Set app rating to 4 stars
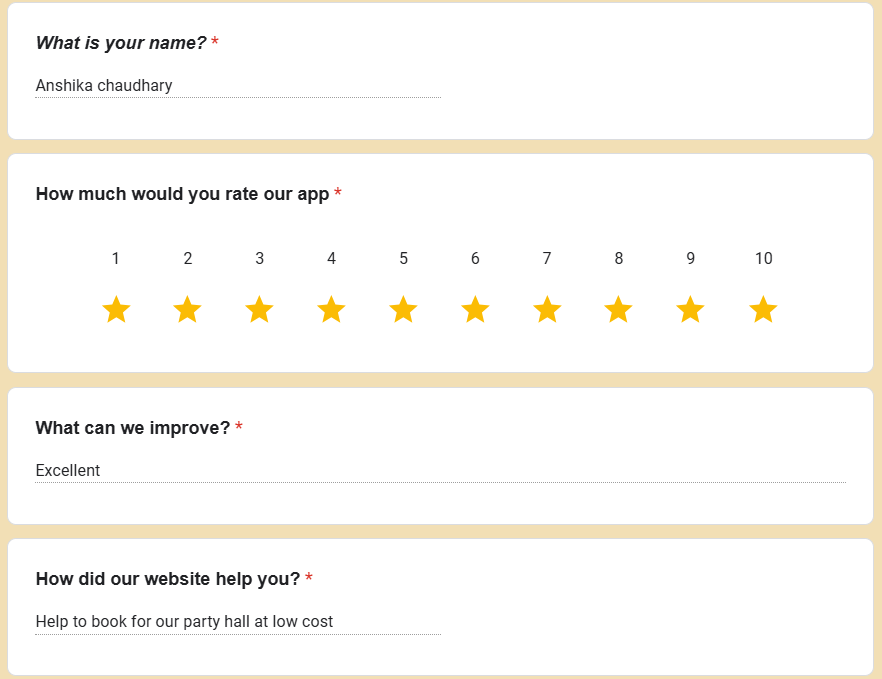 pyautogui.click(x=331, y=310)
